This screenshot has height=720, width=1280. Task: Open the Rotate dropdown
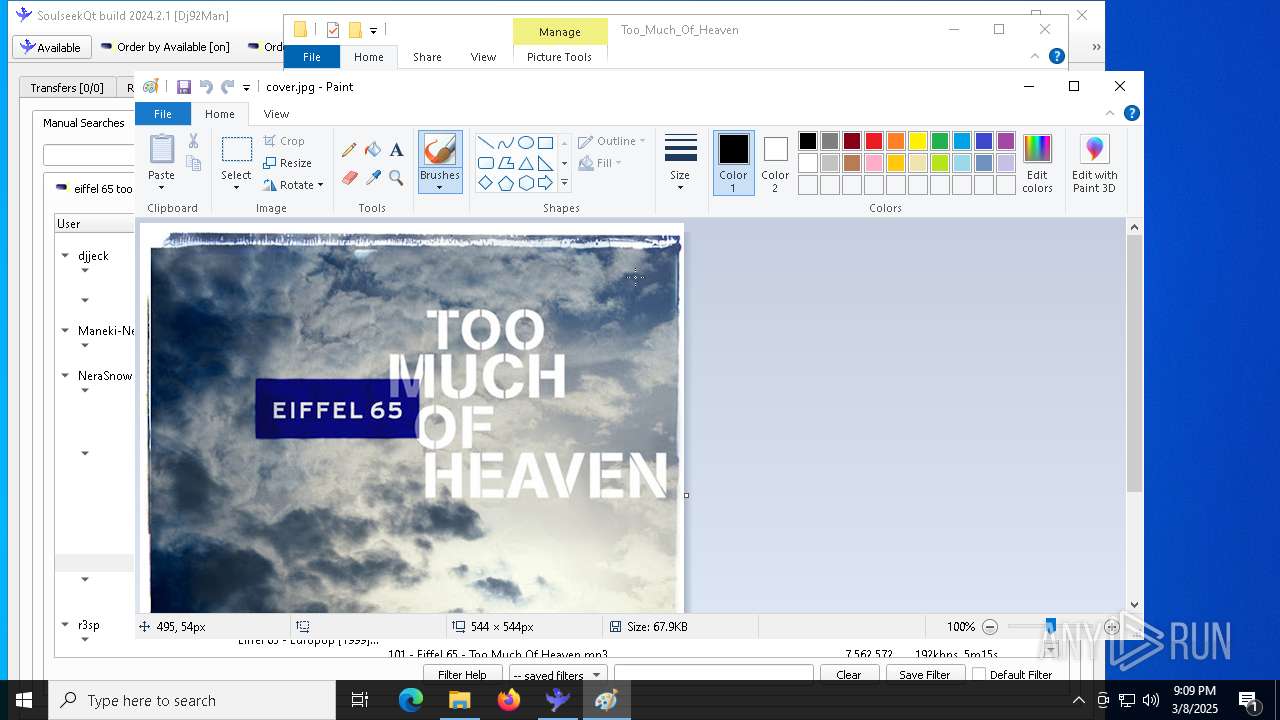coord(294,185)
